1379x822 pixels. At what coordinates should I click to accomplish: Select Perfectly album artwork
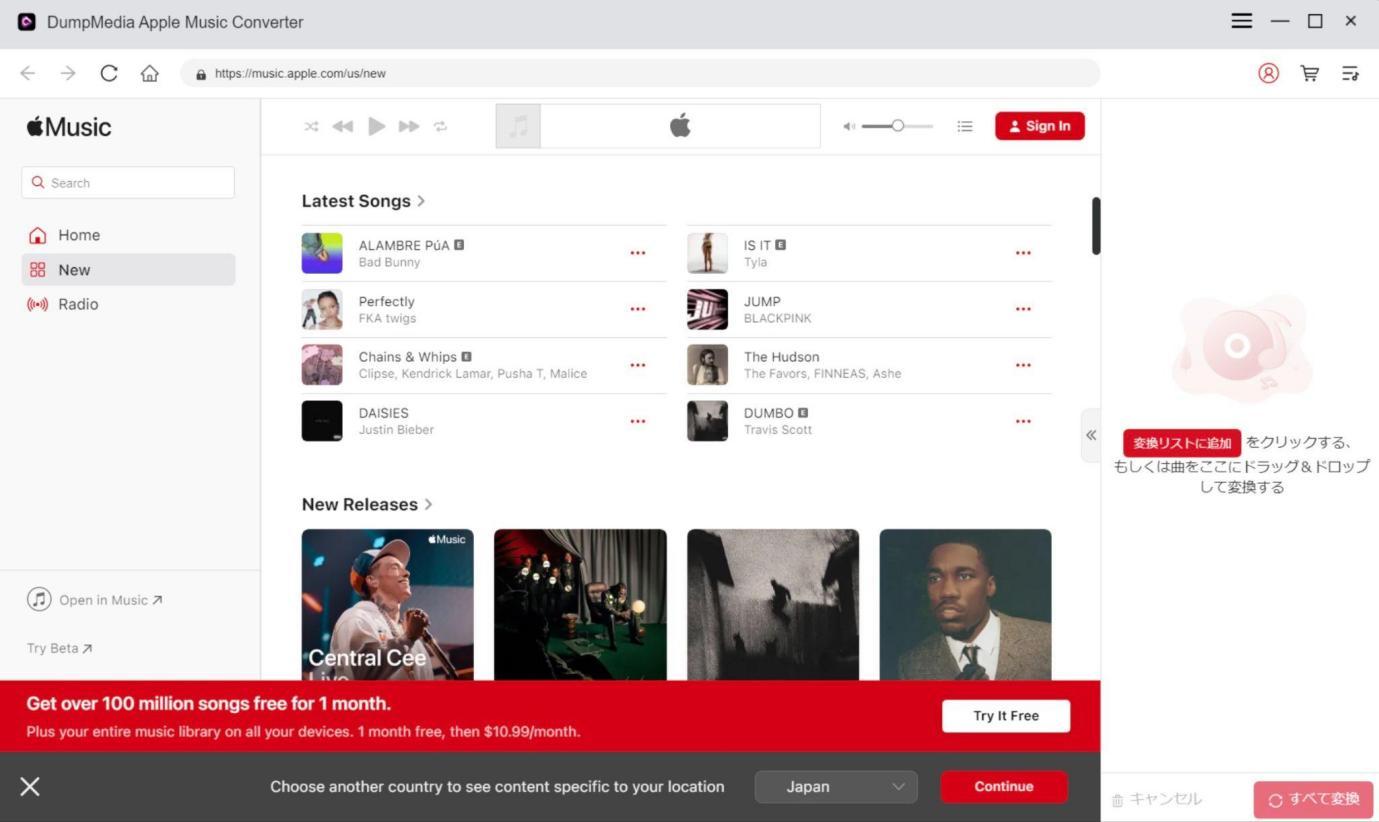pos(322,309)
